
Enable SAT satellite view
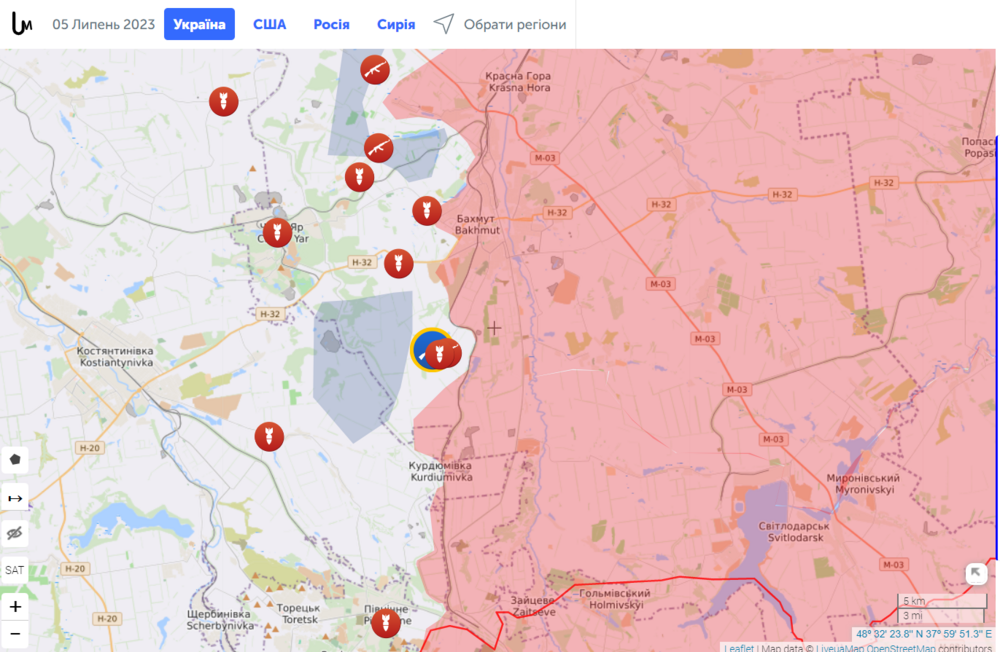(14, 569)
